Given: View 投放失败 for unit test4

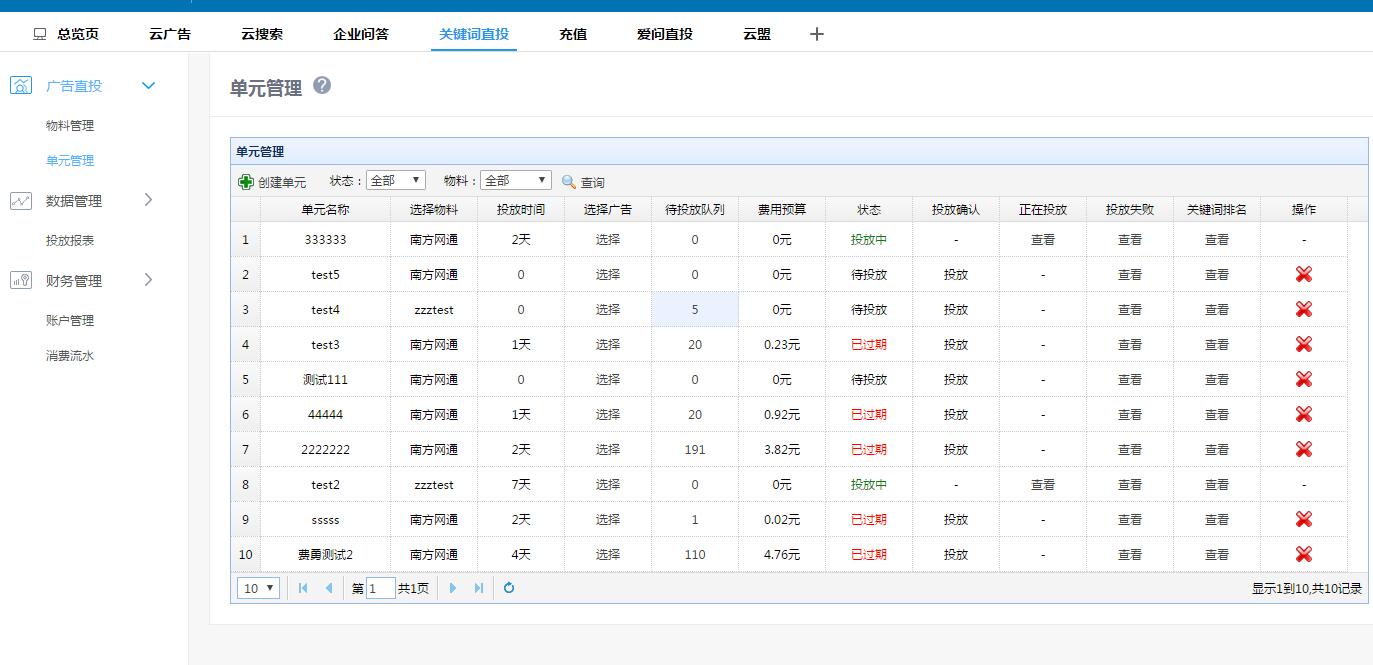Looking at the screenshot, I should tap(1130, 310).
